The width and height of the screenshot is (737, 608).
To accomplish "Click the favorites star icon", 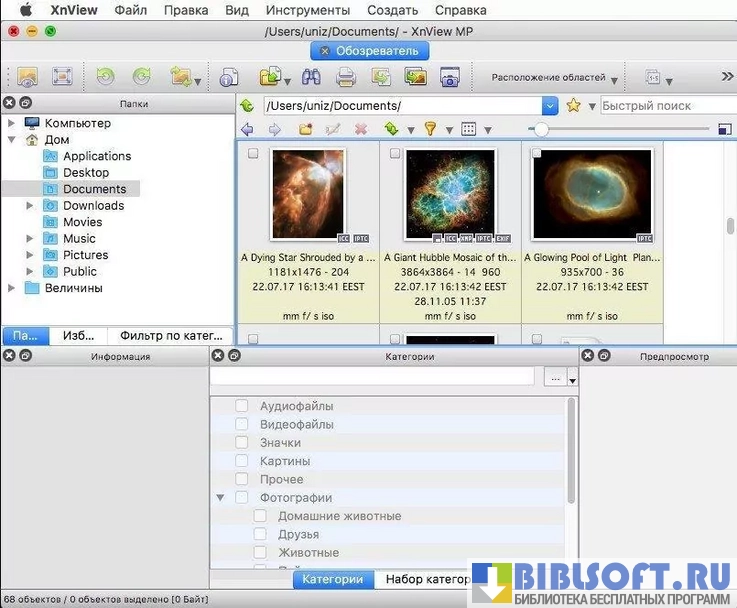I will coord(574,105).
